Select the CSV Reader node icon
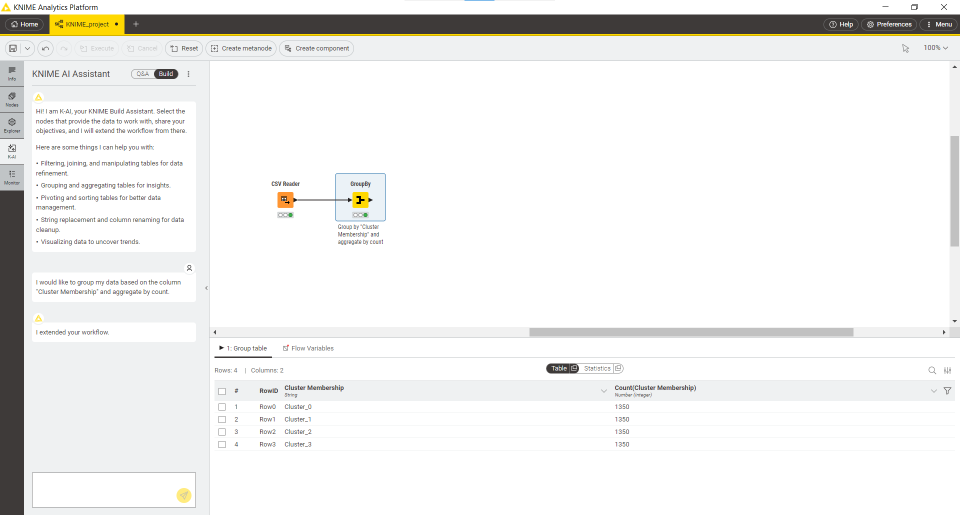The height and width of the screenshot is (515, 960). tap(285, 200)
